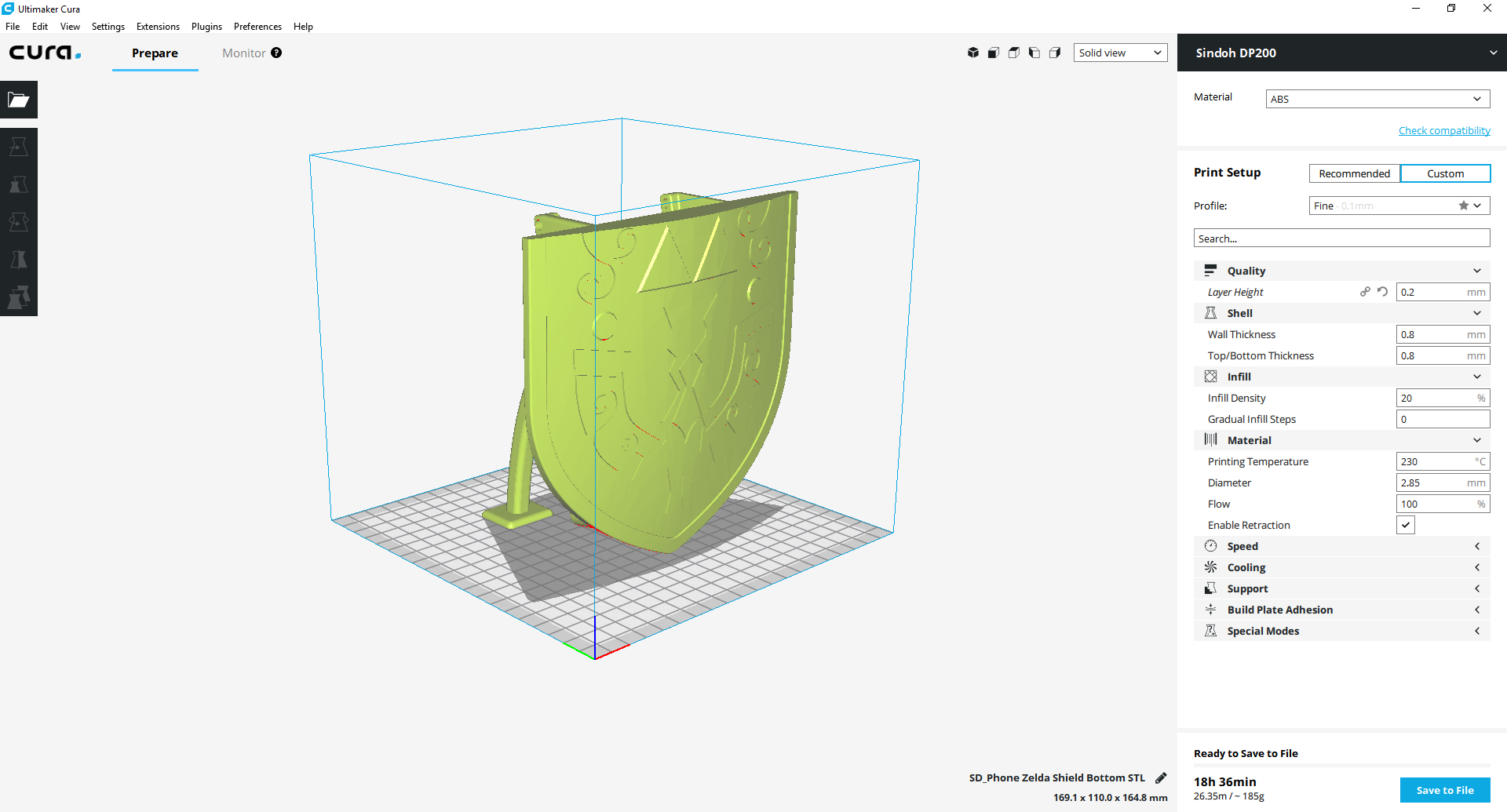Switch camera to right side view cube icon
Viewport: 1507px width, 812px height.
pyautogui.click(x=1055, y=53)
